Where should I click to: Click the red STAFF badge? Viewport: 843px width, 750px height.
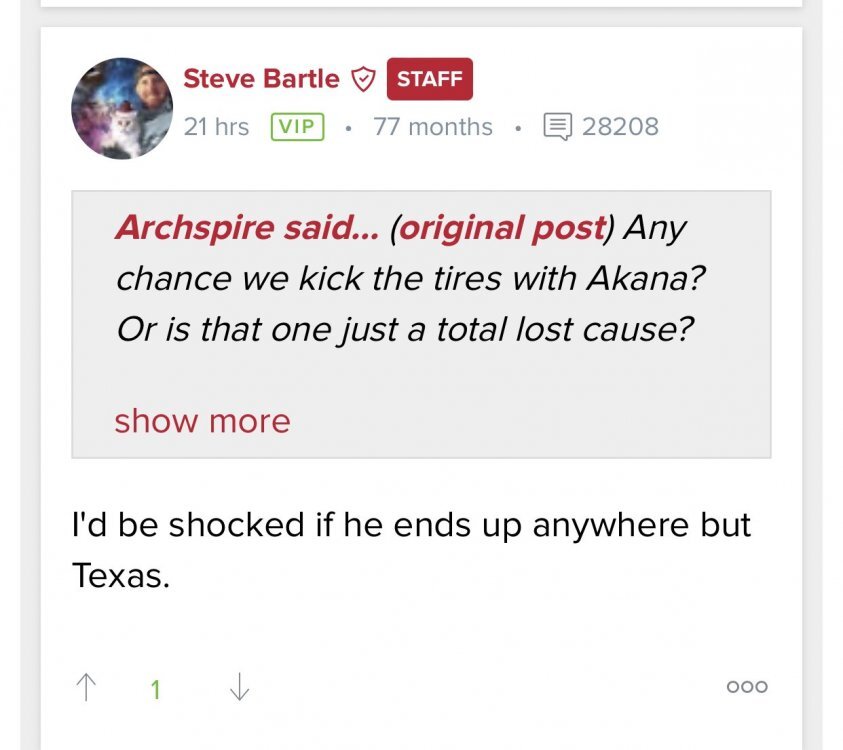(429, 79)
